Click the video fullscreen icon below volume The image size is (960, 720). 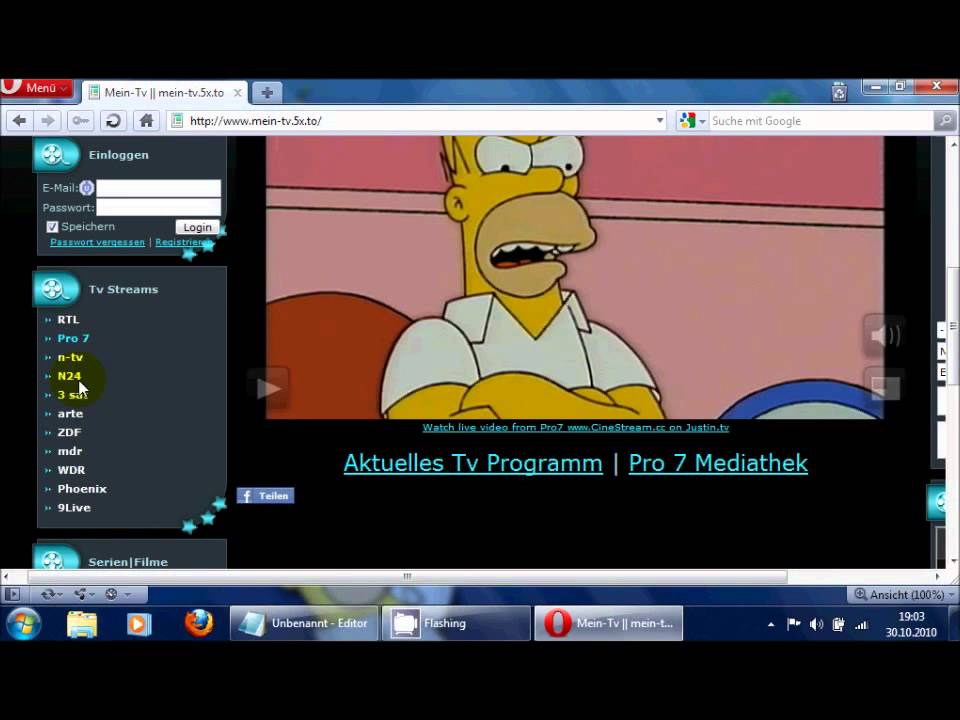click(883, 387)
